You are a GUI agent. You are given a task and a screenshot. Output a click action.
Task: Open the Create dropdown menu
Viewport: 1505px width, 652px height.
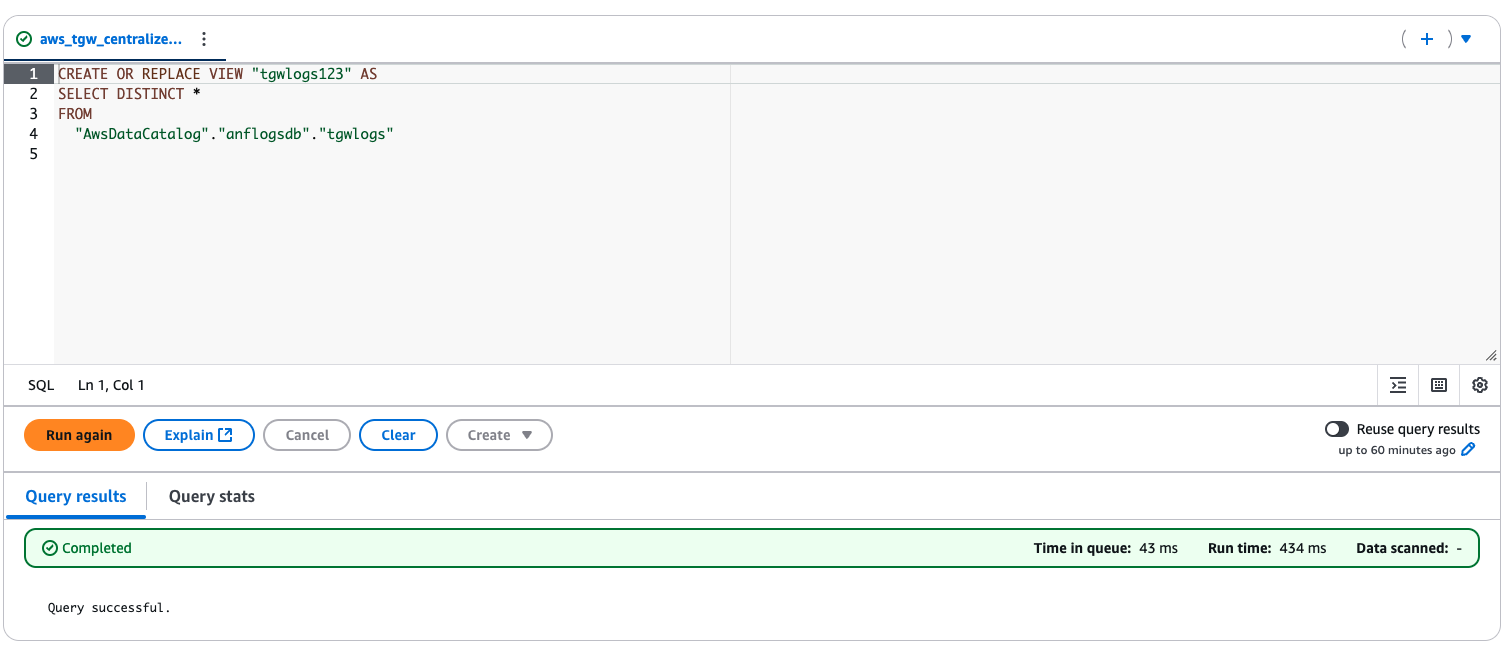point(499,434)
